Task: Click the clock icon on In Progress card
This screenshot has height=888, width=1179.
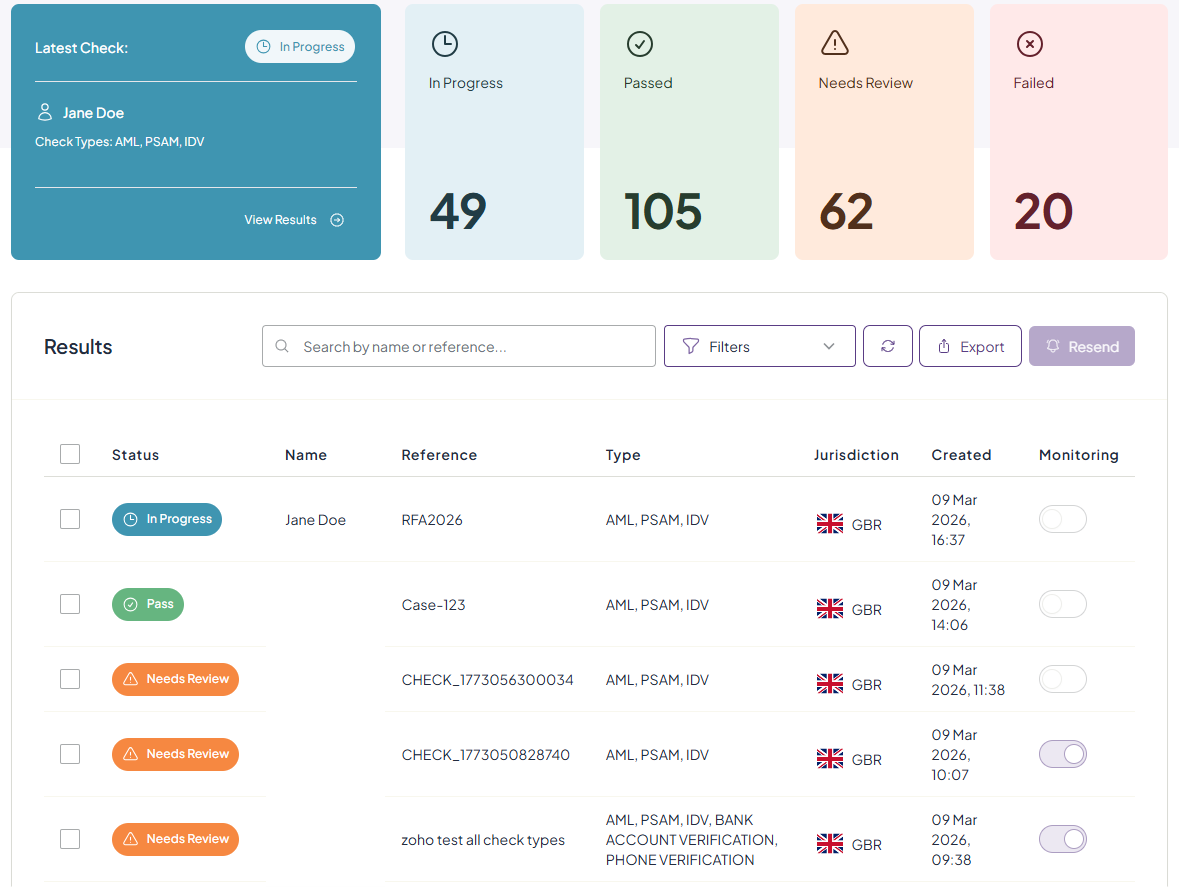Action: pos(444,44)
